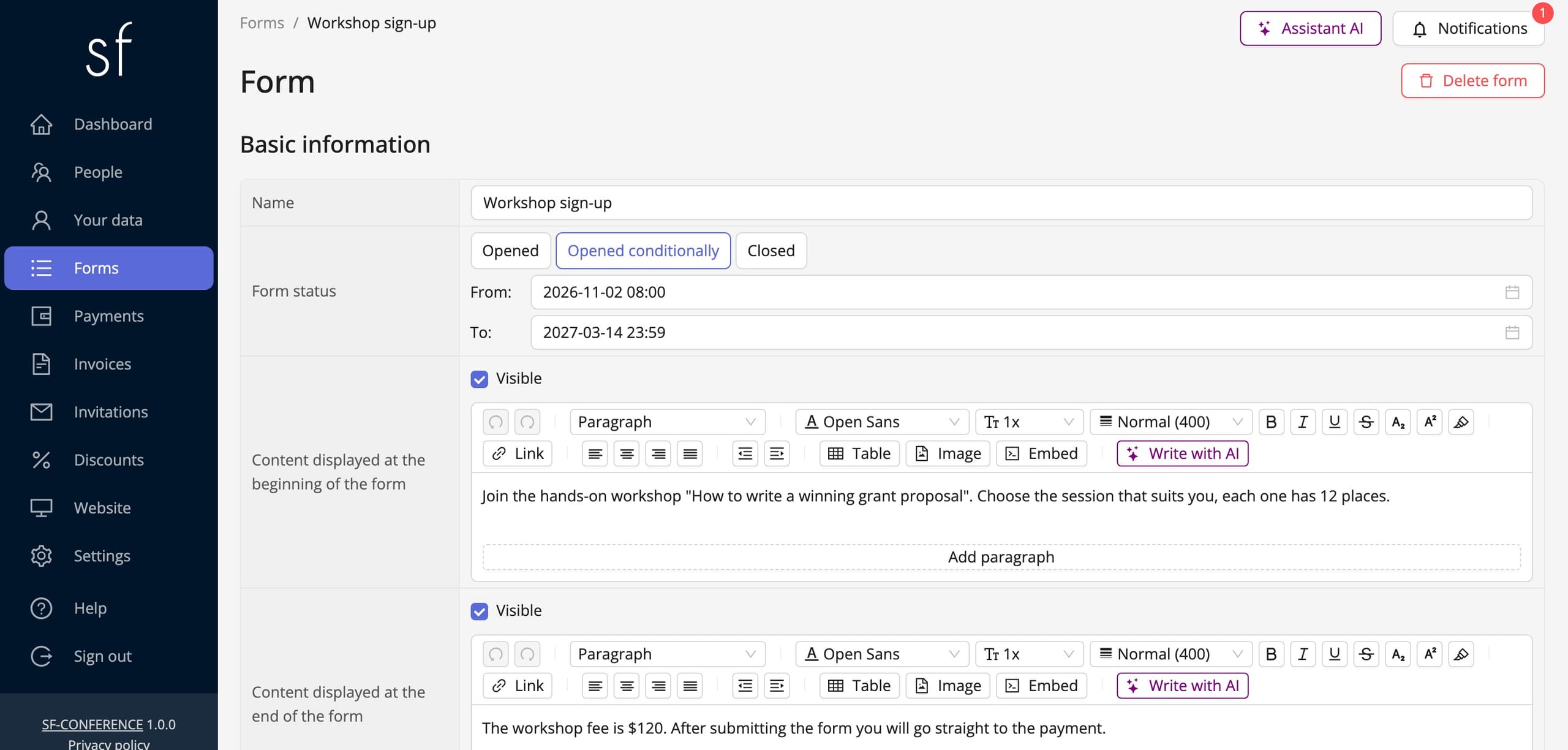Click Undo in the end-of-form editor

[496, 654]
